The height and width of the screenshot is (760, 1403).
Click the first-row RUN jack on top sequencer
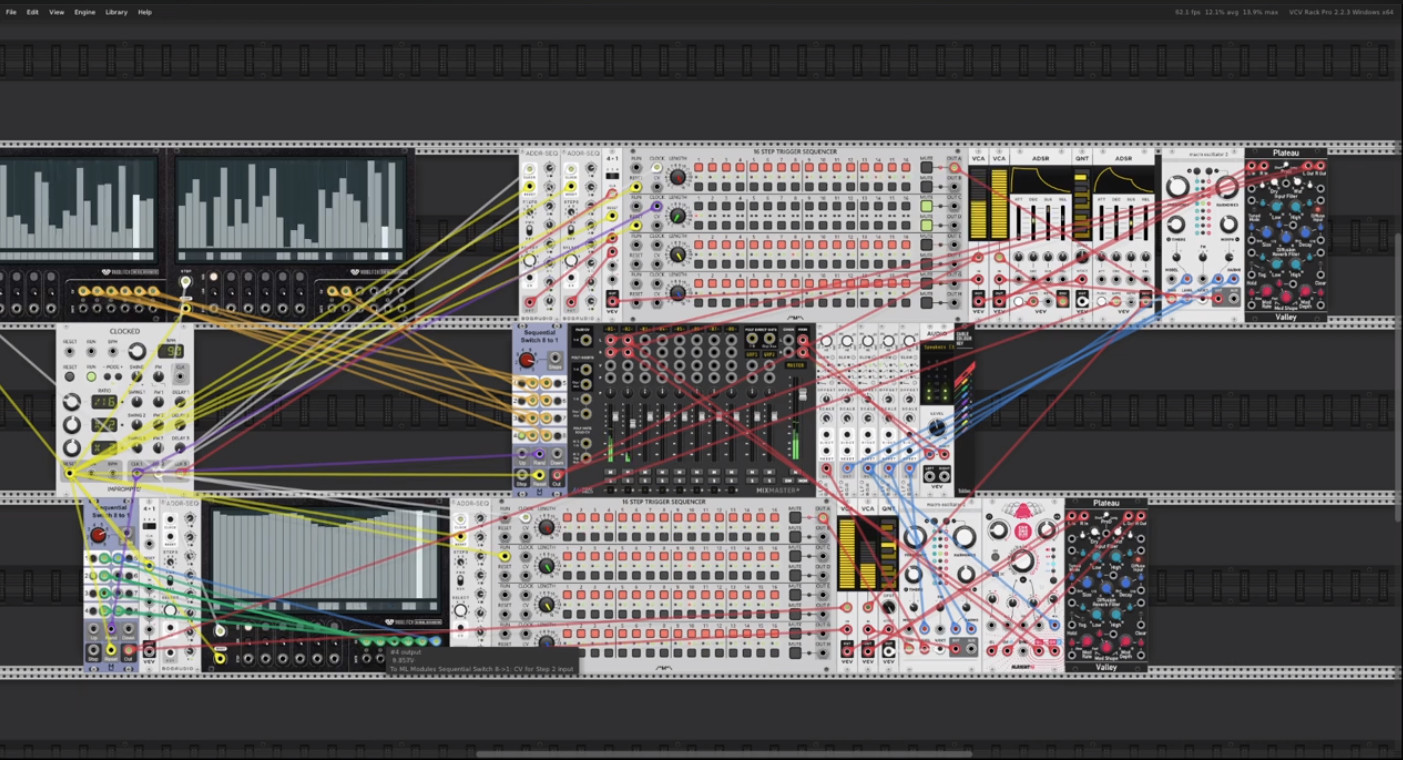coord(635,167)
